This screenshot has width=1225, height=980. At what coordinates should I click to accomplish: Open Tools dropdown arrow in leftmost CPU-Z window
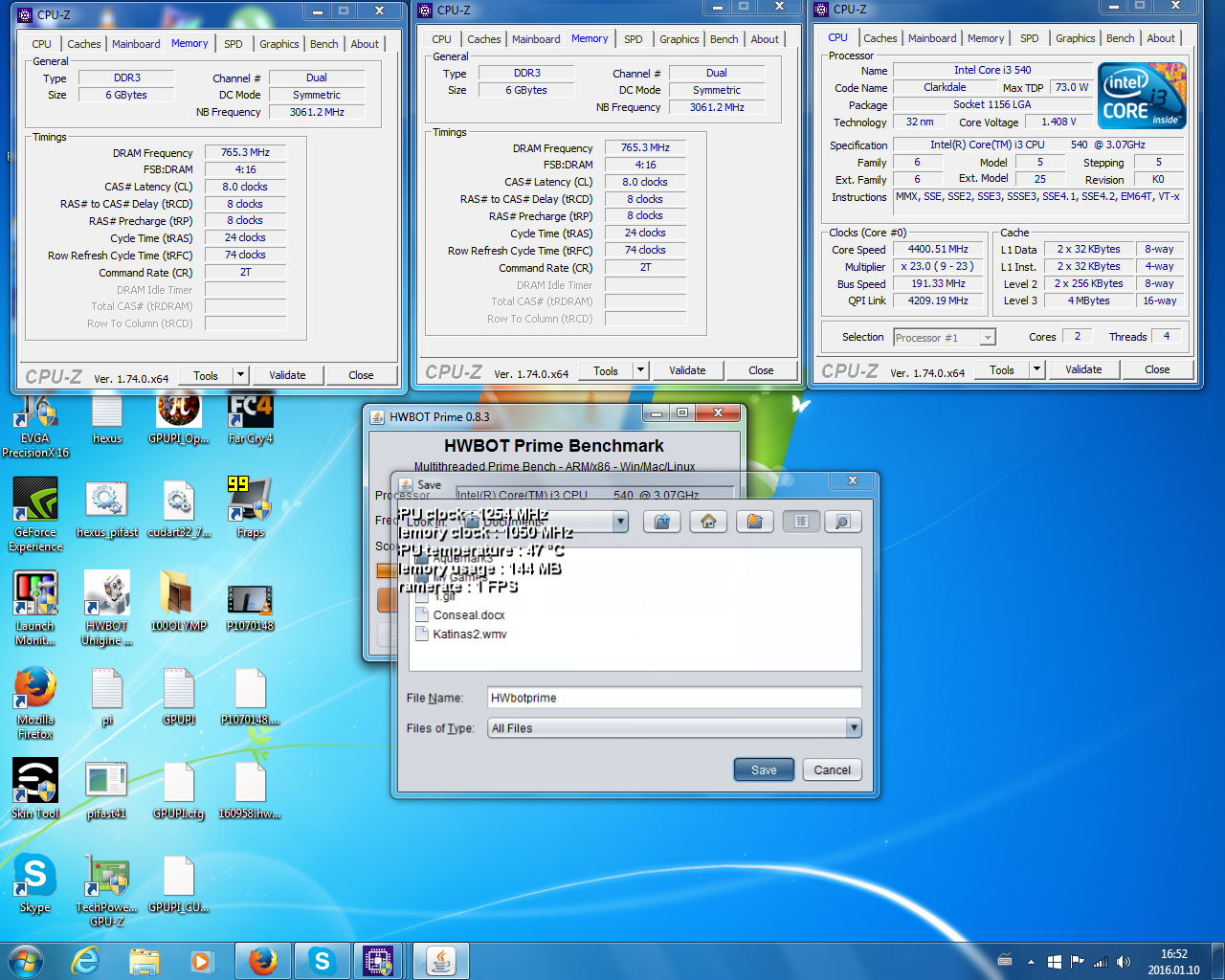(x=240, y=375)
